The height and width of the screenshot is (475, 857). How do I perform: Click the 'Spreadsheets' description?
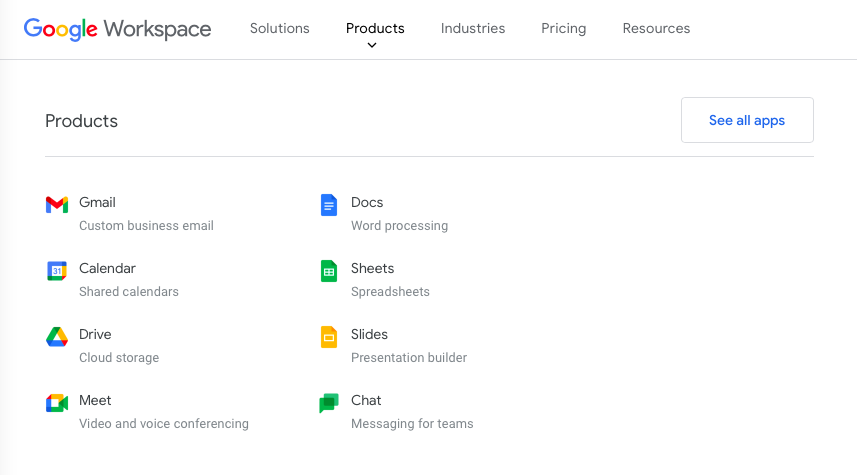click(x=390, y=291)
